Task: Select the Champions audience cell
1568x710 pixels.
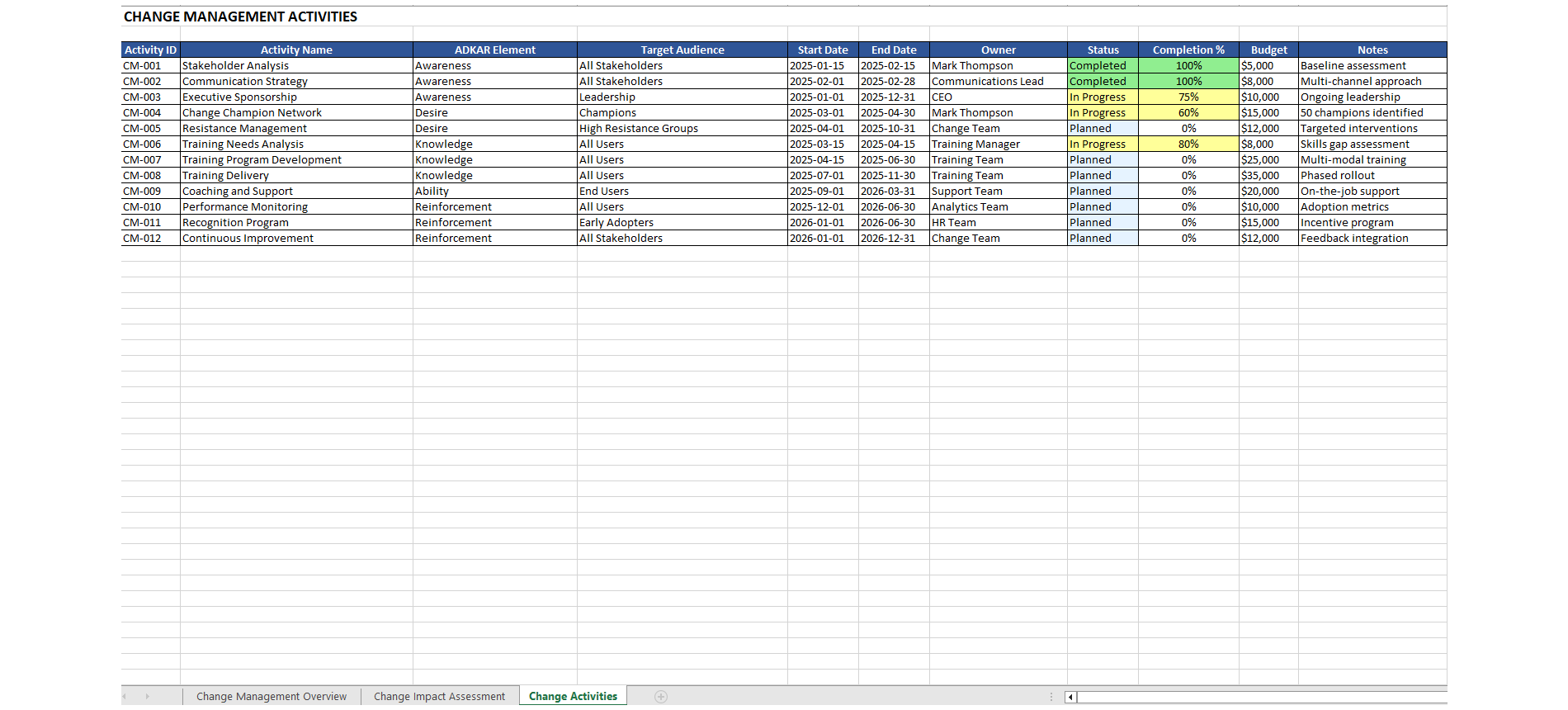Action: click(x=682, y=113)
